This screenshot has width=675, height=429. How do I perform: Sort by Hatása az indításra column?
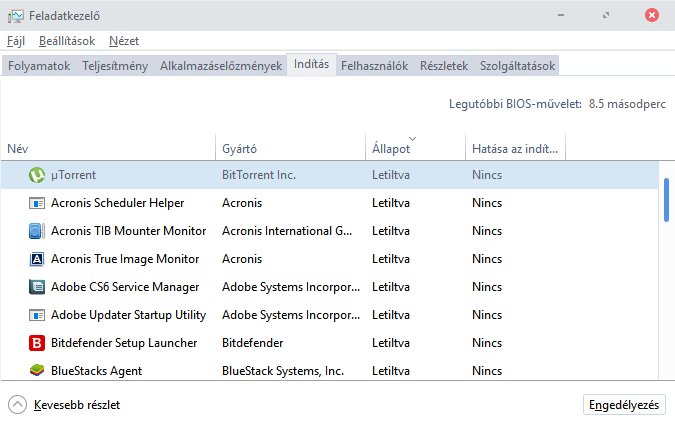(514, 149)
